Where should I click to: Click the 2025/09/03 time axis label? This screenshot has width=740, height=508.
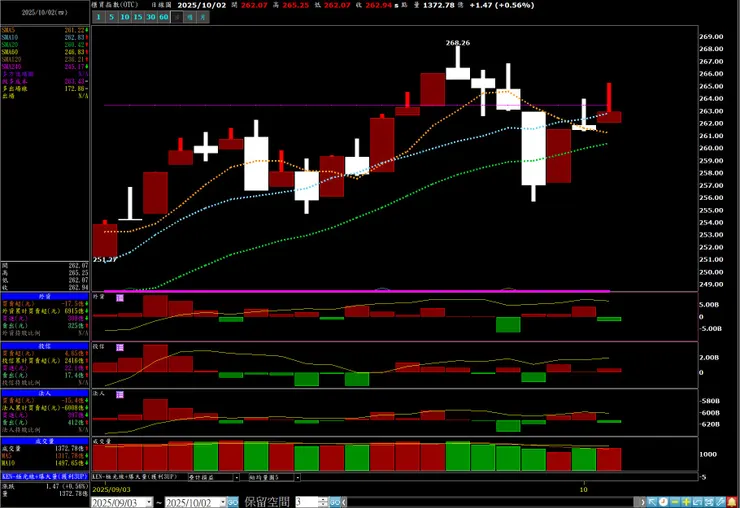click(111, 489)
